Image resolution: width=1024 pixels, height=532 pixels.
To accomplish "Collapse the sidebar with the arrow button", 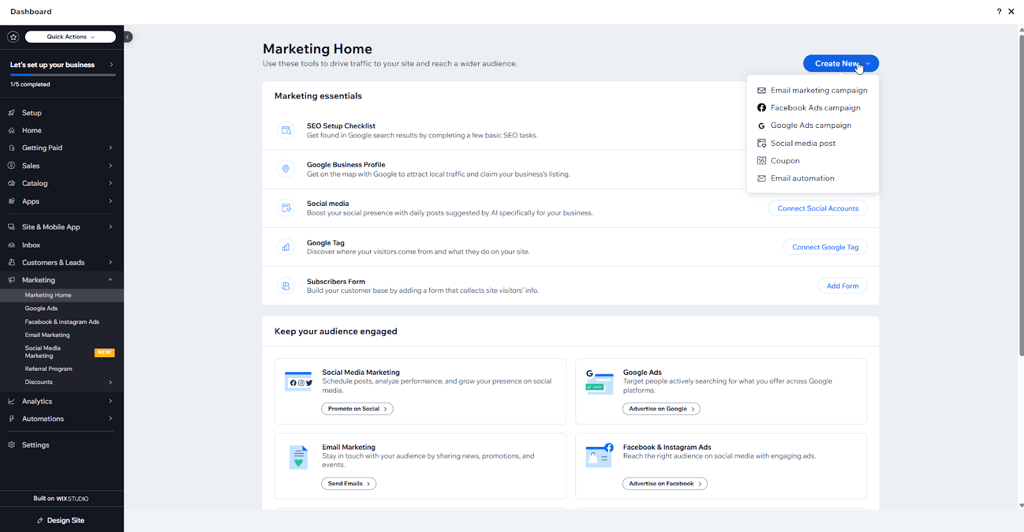I will (128, 37).
